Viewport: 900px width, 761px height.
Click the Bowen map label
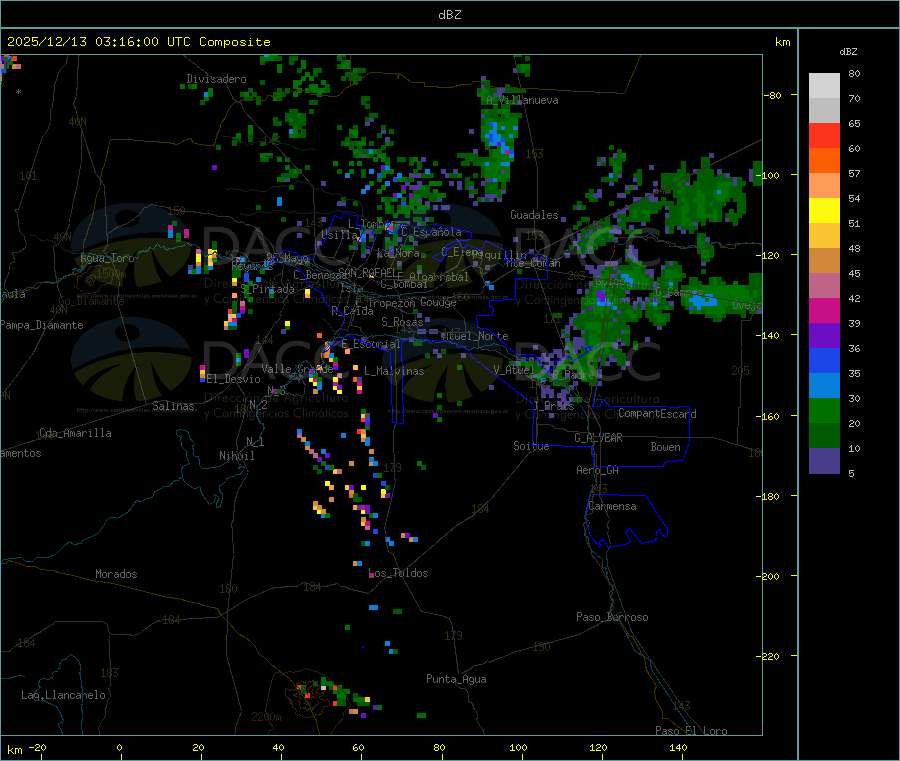666,448
